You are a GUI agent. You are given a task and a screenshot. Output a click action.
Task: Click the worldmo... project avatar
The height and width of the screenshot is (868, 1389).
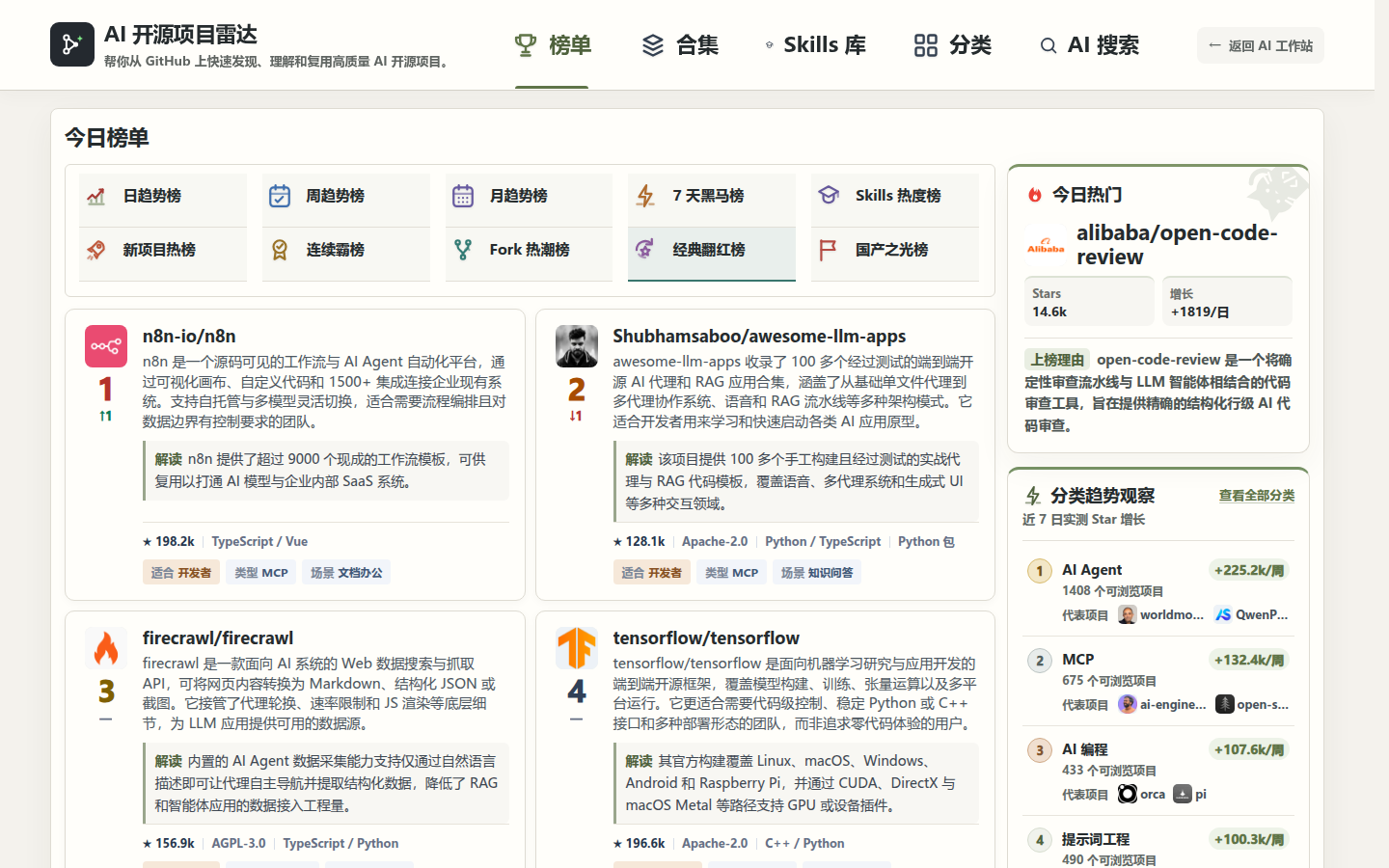click(x=1127, y=614)
